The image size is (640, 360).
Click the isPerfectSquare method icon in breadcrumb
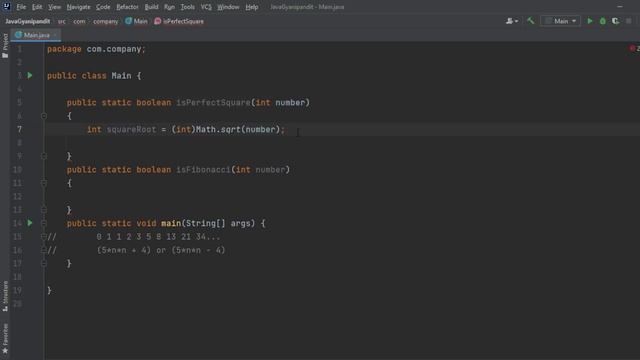[x=158, y=21]
